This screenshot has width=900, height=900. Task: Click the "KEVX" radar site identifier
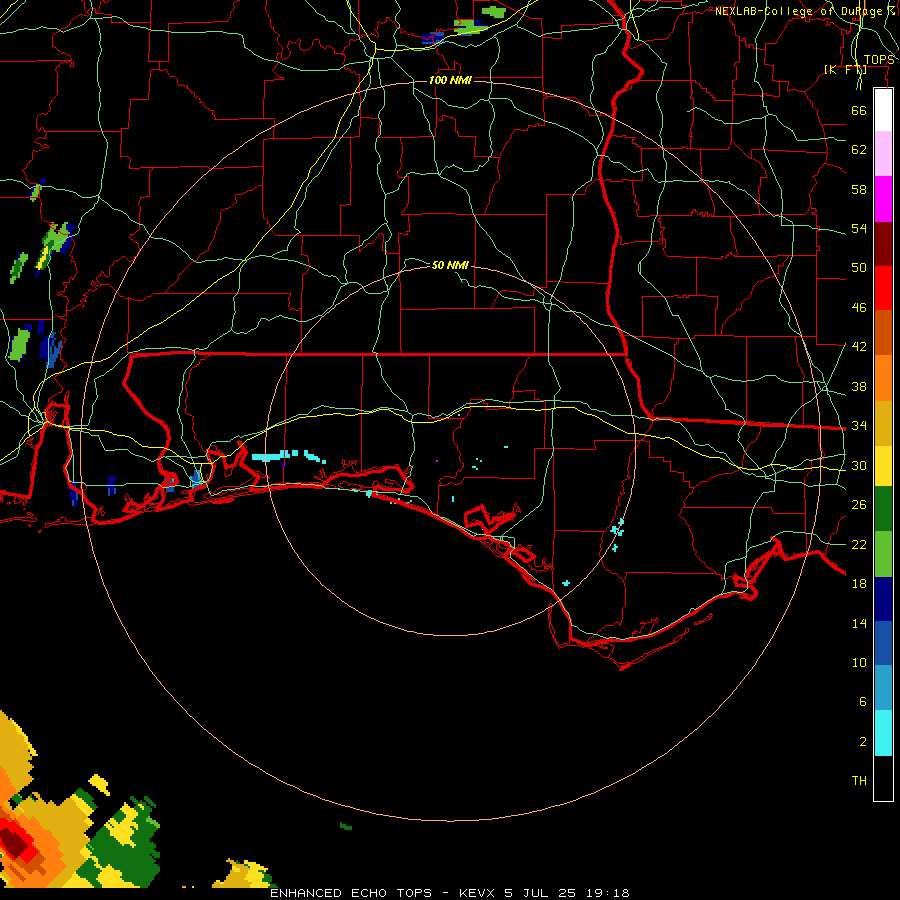(476, 893)
